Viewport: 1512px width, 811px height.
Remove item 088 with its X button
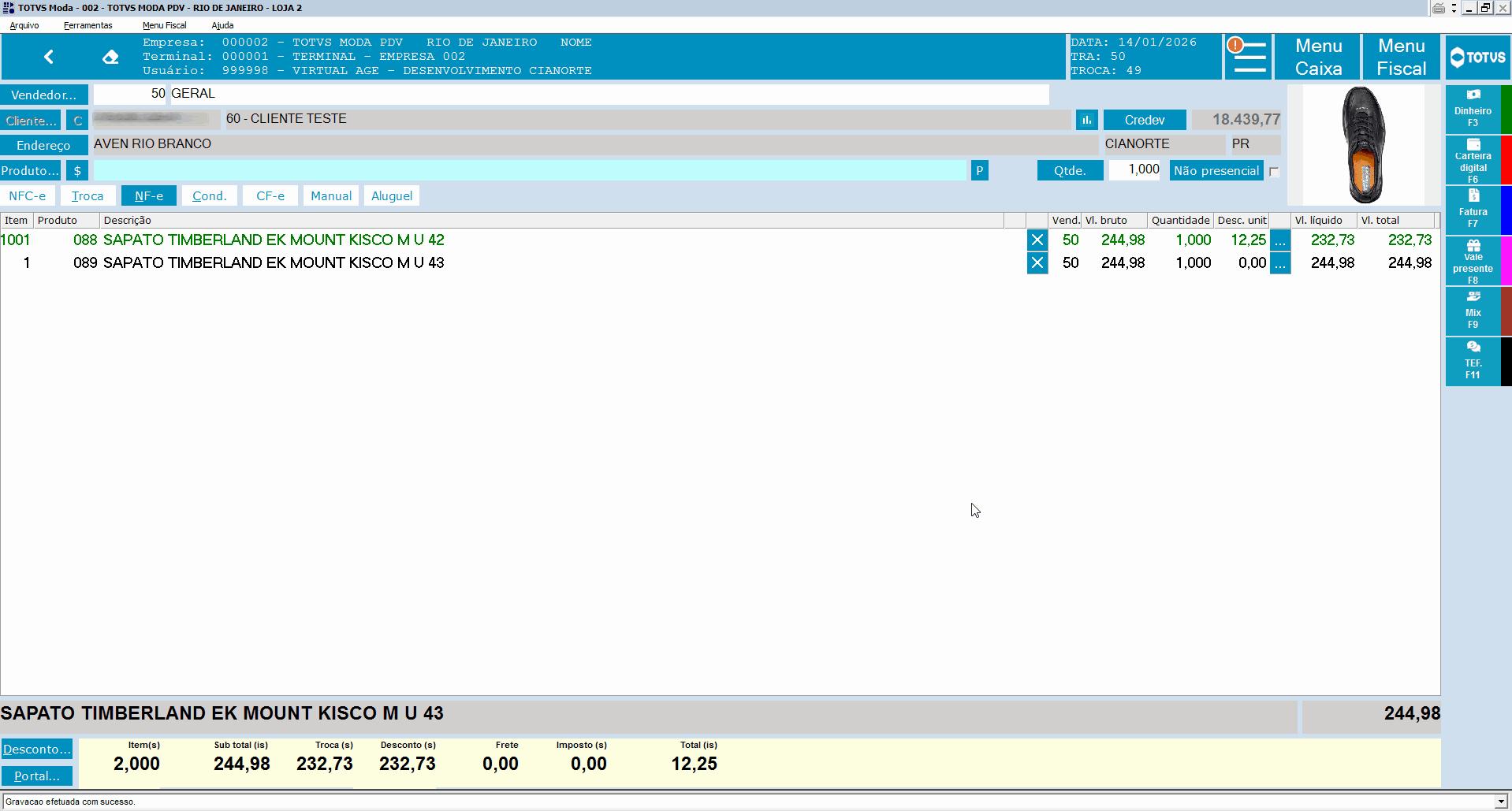coord(1037,240)
